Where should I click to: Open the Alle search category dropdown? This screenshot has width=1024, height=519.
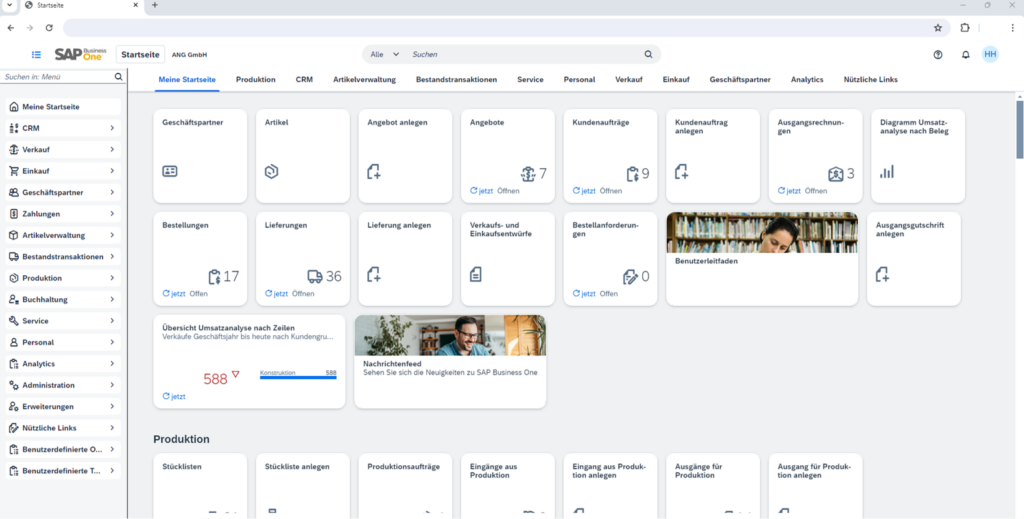click(x=384, y=54)
